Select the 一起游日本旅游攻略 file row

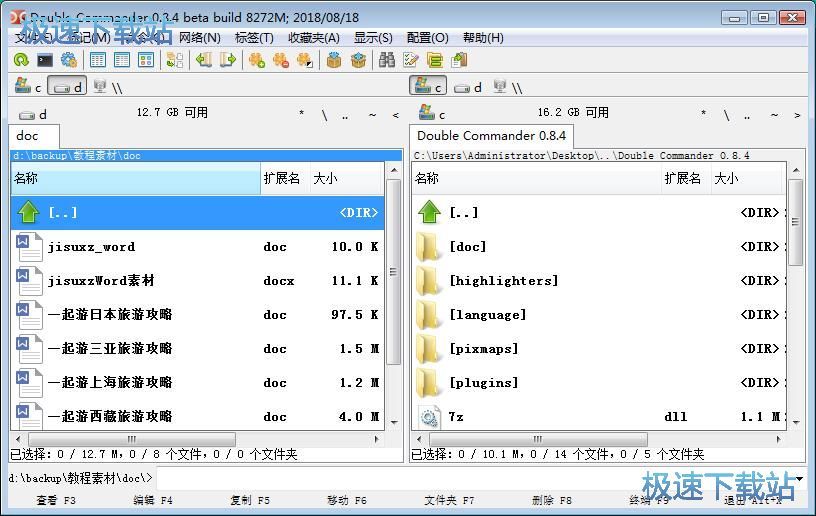[x=198, y=315]
